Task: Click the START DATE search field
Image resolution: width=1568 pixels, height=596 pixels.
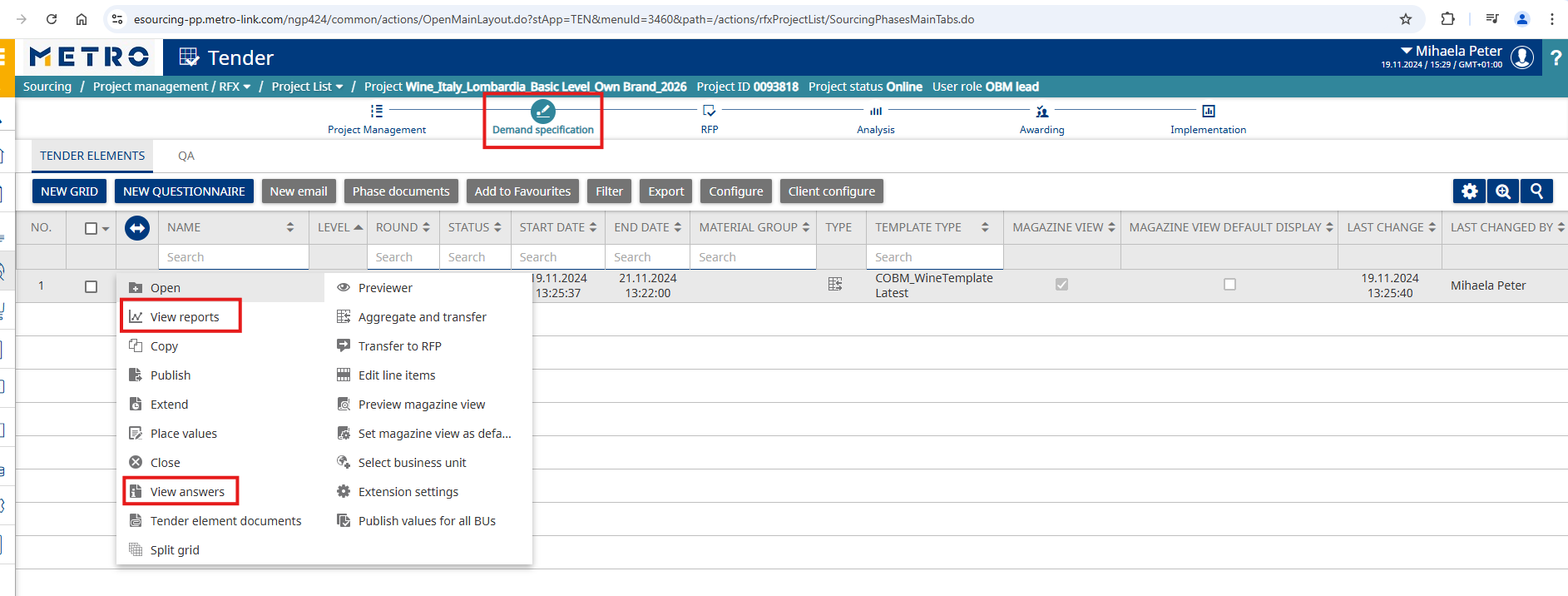Action: (x=558, y=257)
